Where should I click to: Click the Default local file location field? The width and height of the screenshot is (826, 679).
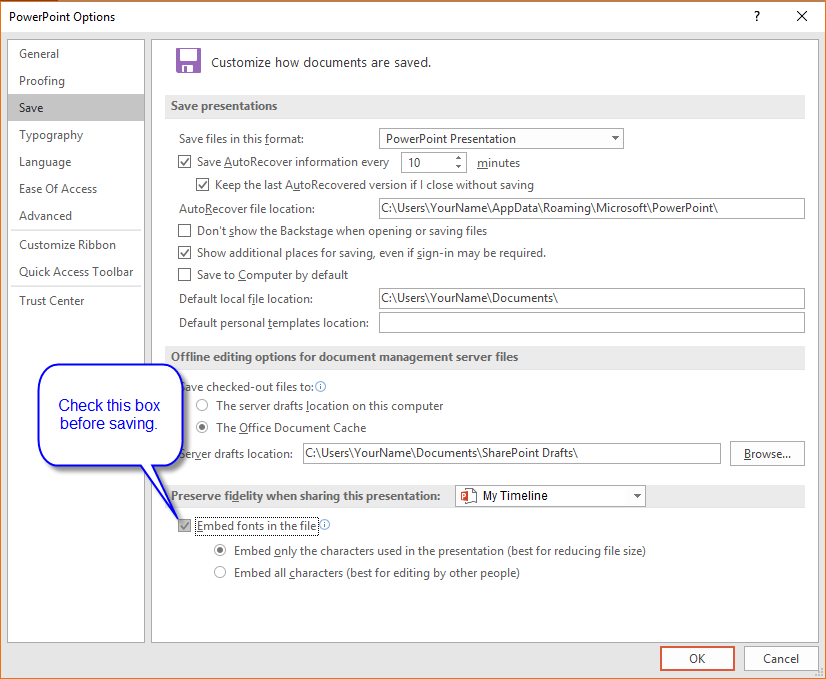click(592, 298)
